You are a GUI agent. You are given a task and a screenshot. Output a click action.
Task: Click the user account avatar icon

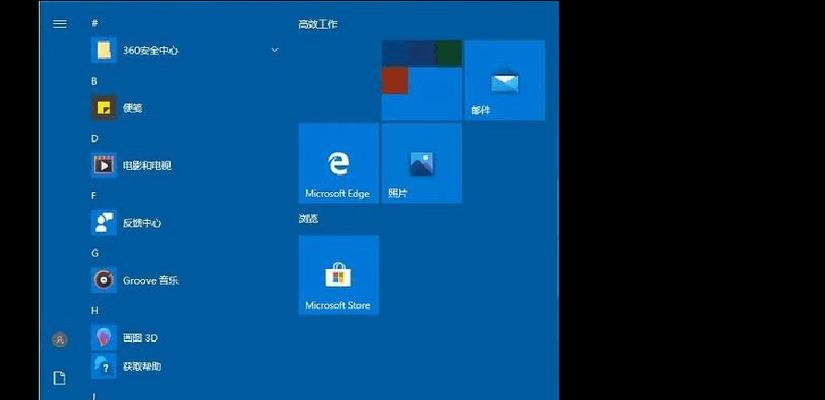click(59, 339)
